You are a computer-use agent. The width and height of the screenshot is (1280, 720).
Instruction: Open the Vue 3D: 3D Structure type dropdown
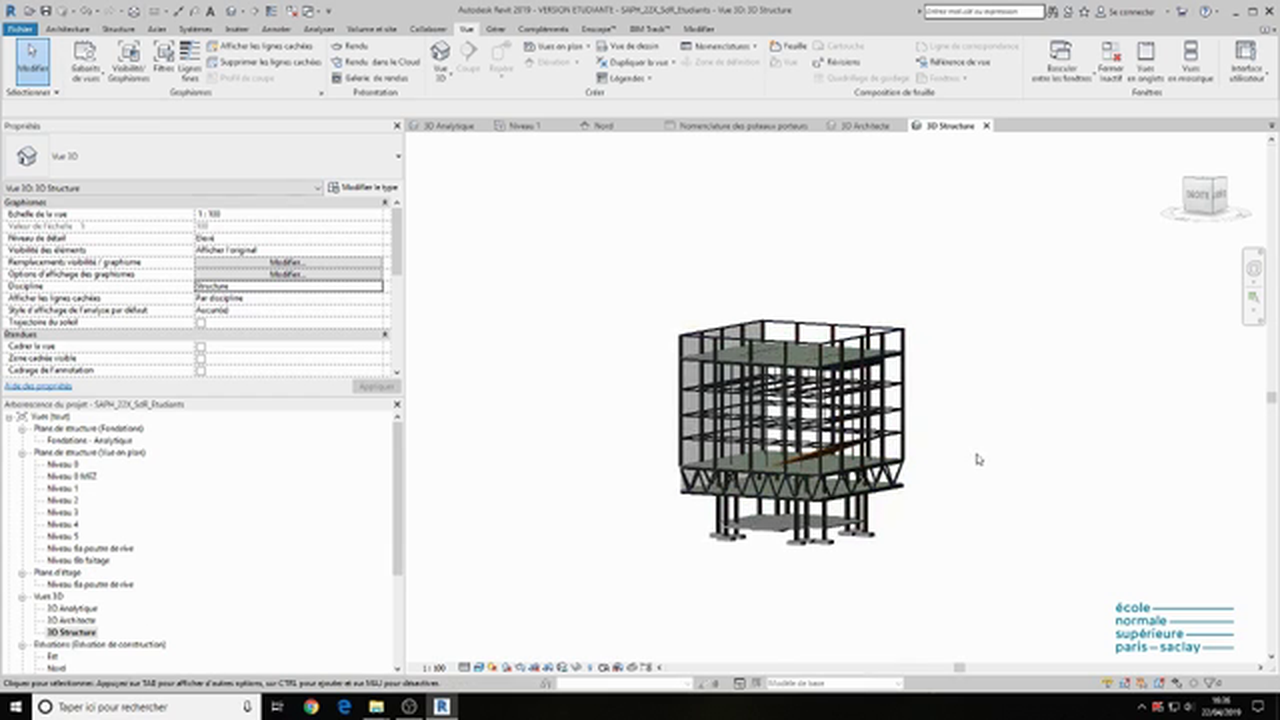tap(165, 188)
